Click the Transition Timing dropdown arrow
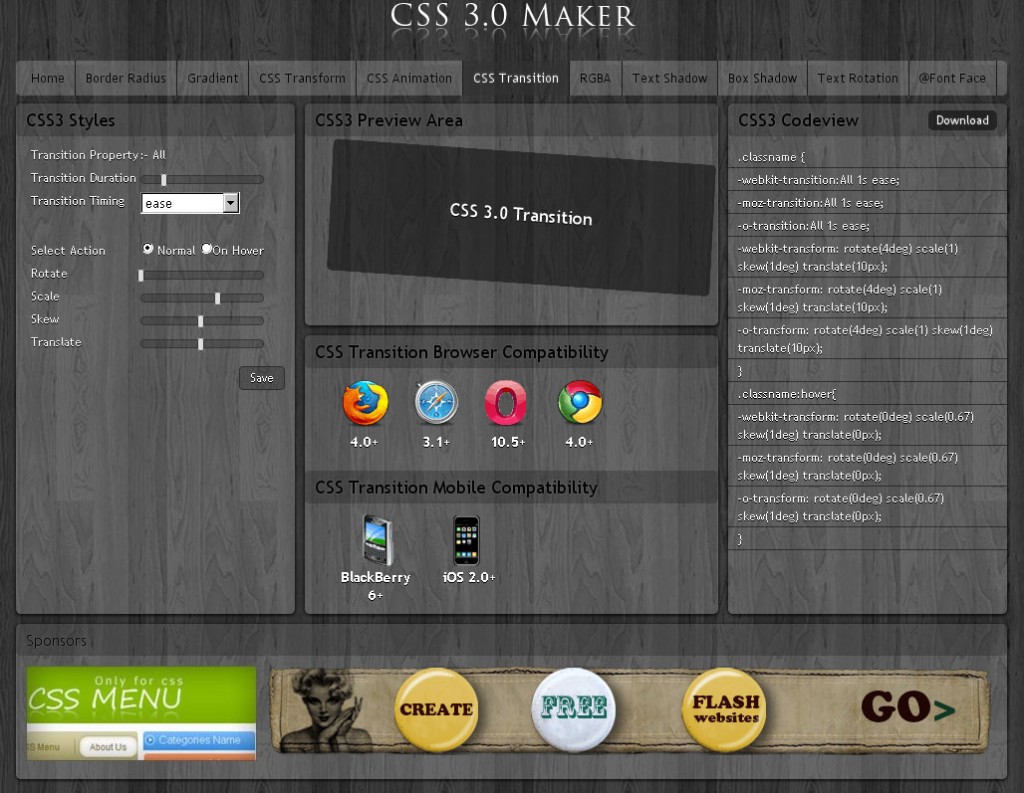1024x793 pixels. 232,203
